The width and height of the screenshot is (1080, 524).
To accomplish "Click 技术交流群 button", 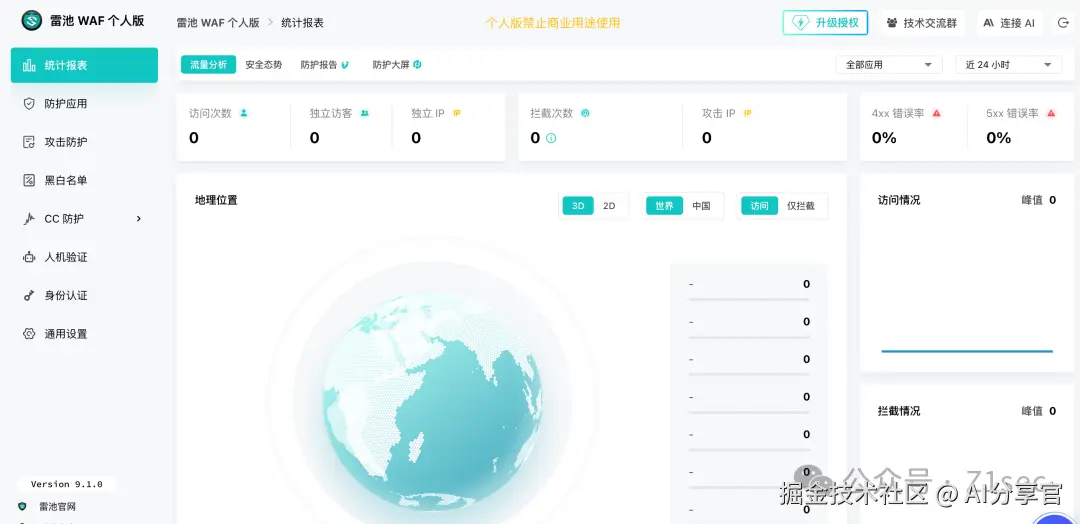I will pos(923,23).
